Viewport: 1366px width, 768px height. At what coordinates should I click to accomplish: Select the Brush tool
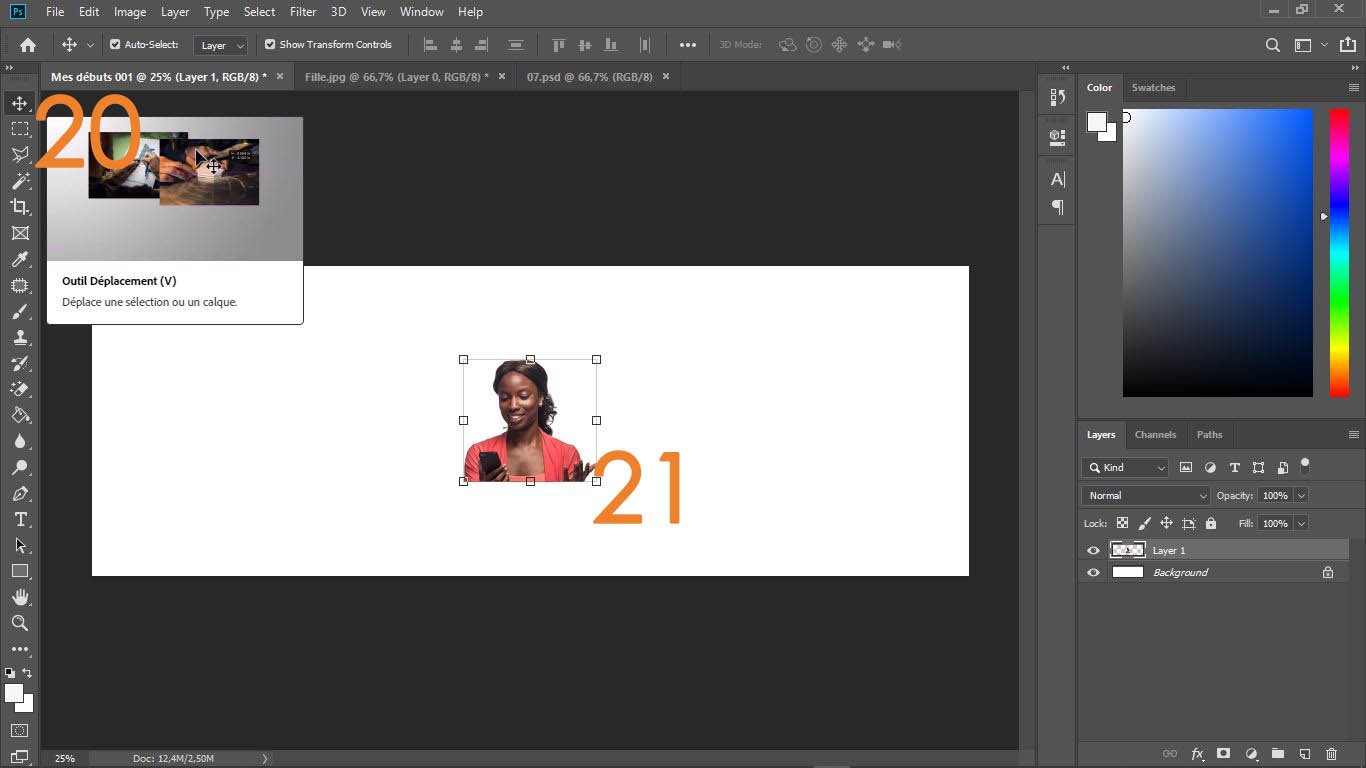click(x=20, y=311)
